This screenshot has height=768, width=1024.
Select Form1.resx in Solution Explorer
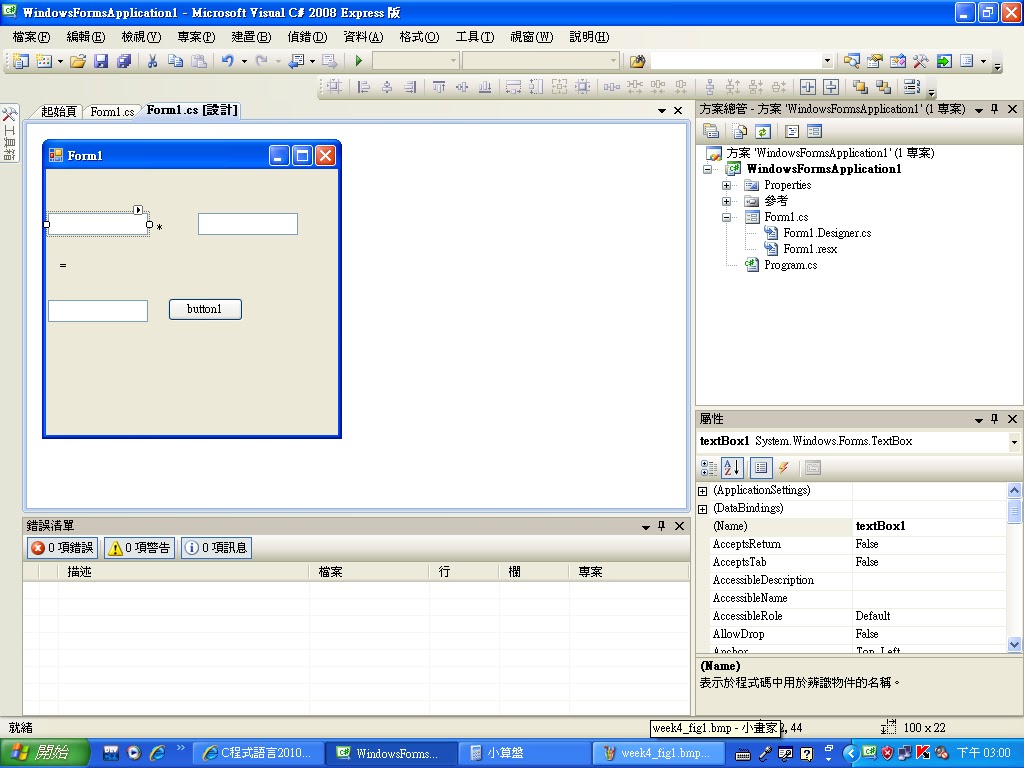[810, 249]
